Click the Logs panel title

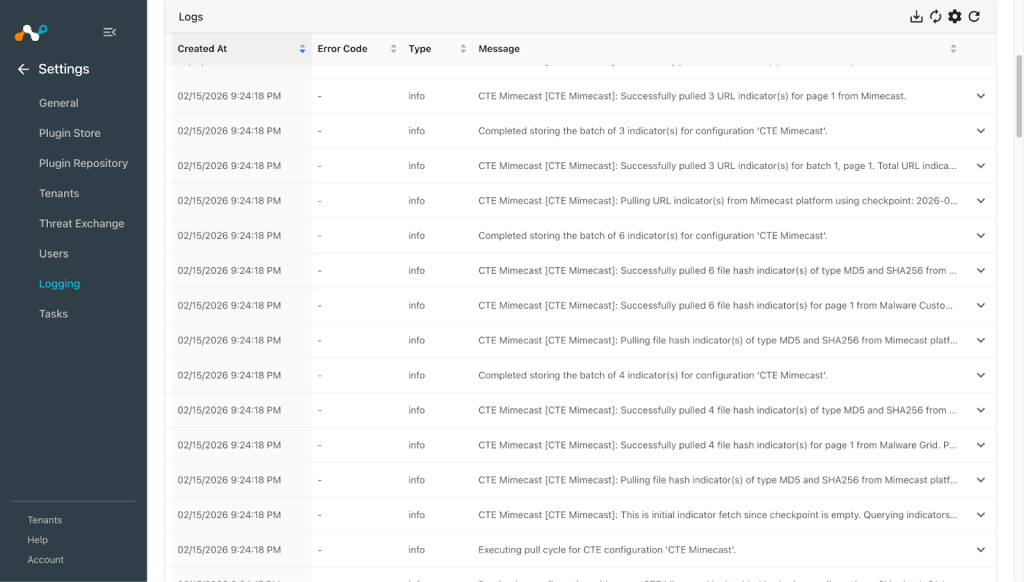[x=191, y=17]
